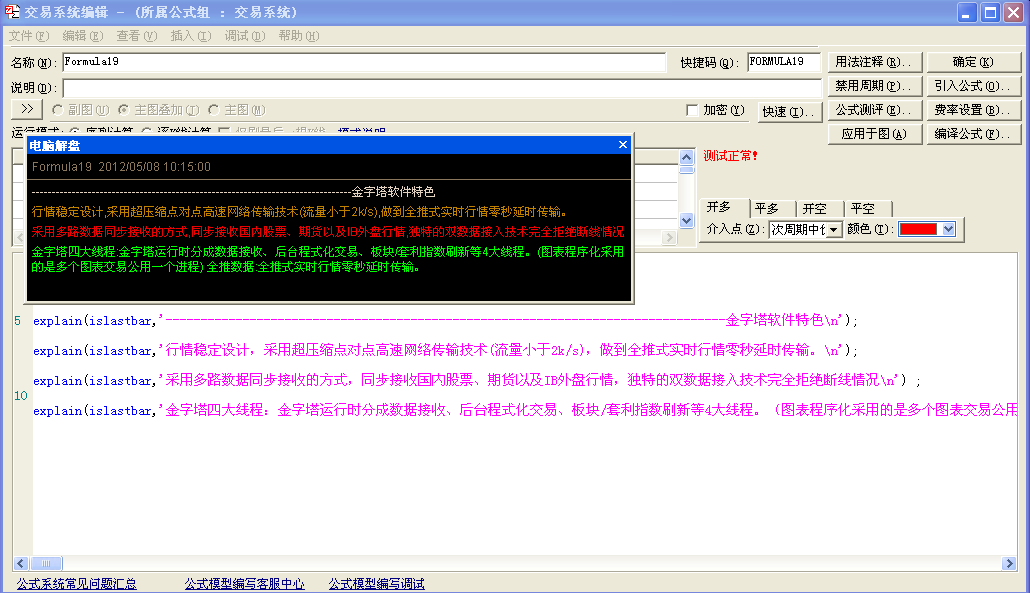Click the application icon in title bar
This screenshot has width=1030, height=593.
(x=12, y=12)
